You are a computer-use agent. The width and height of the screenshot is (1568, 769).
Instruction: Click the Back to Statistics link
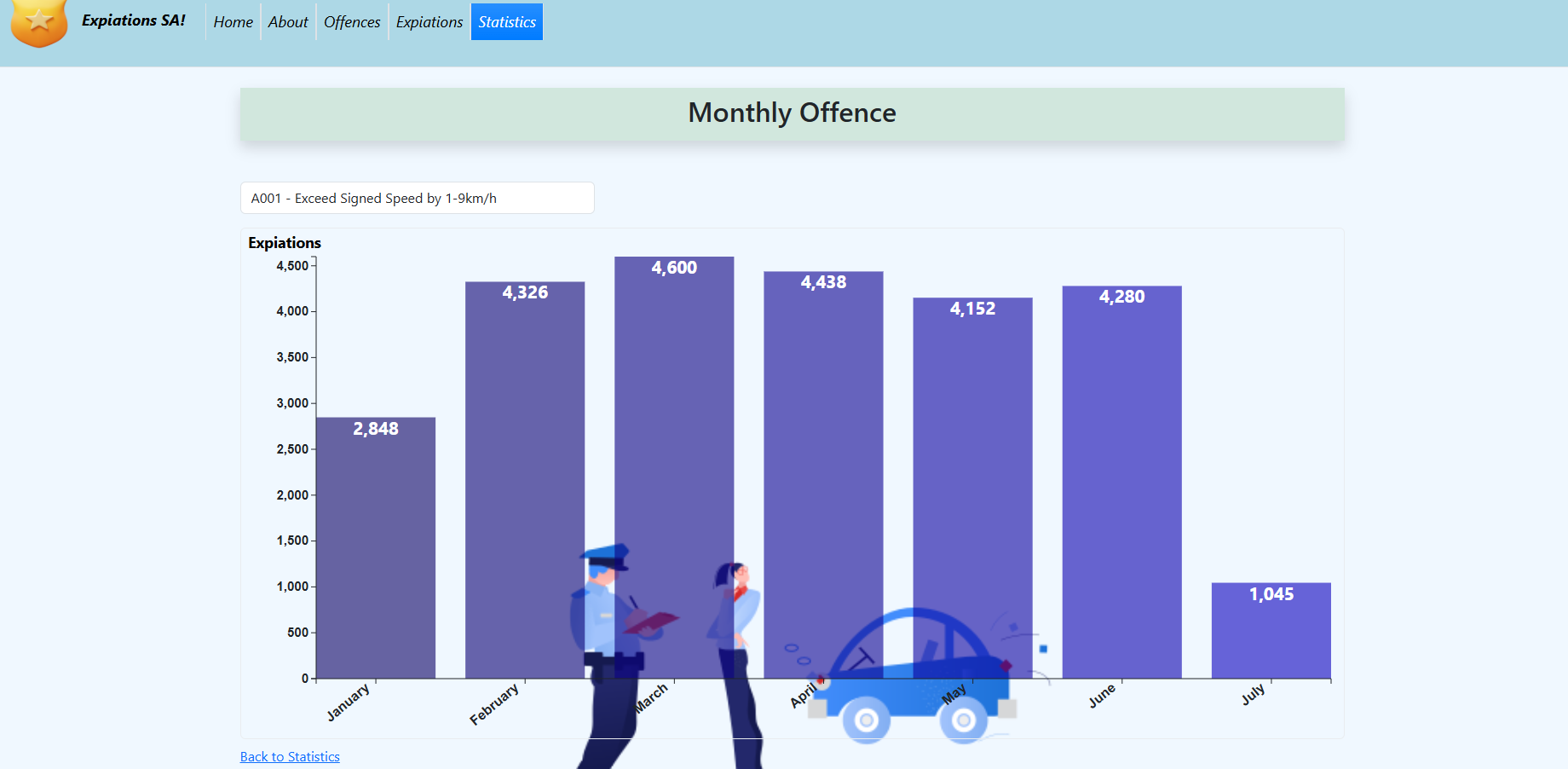(290, 756)
